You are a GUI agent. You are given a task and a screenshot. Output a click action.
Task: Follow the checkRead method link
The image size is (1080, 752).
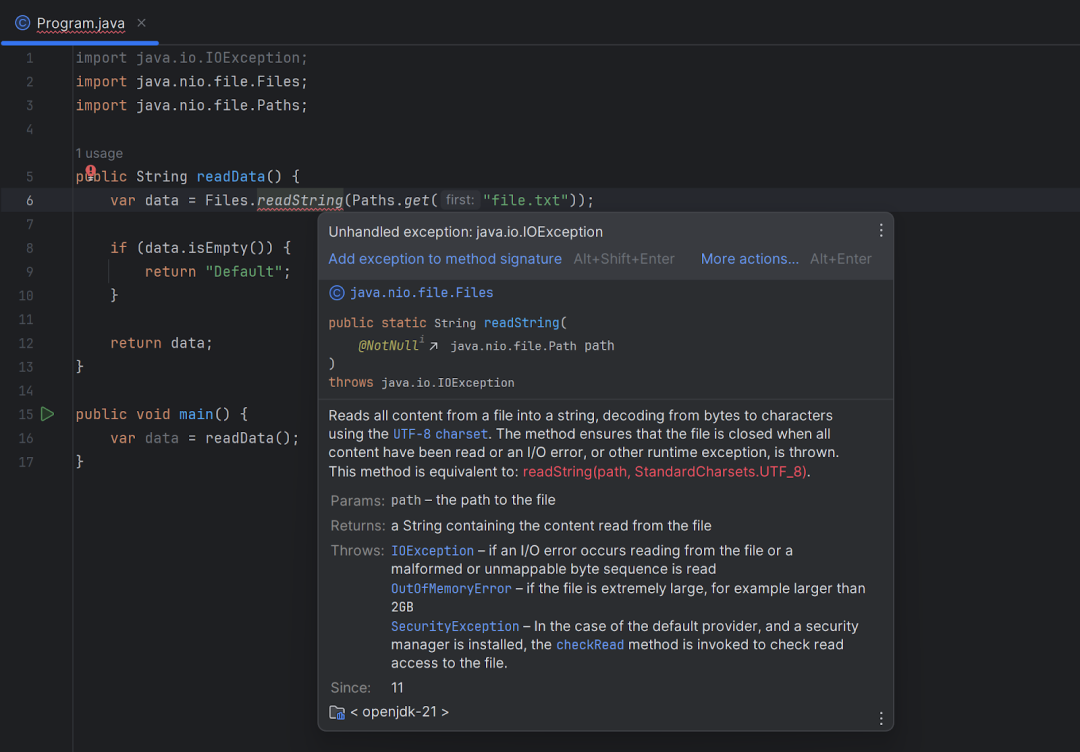(x=590, y=645)
